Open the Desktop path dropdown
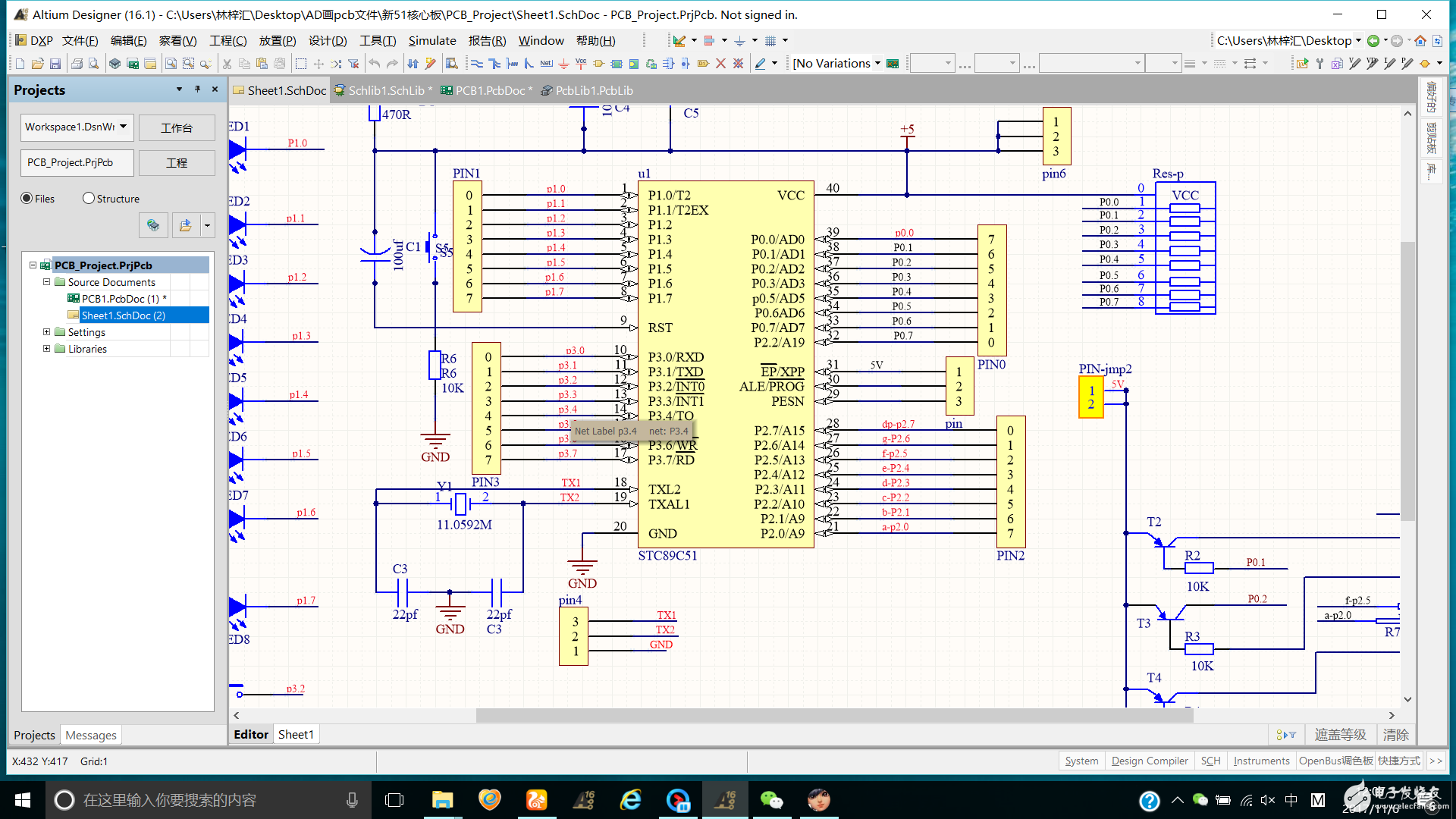Image resolution: width=1456 pixels, height=819 pixels. (1358, 41)
